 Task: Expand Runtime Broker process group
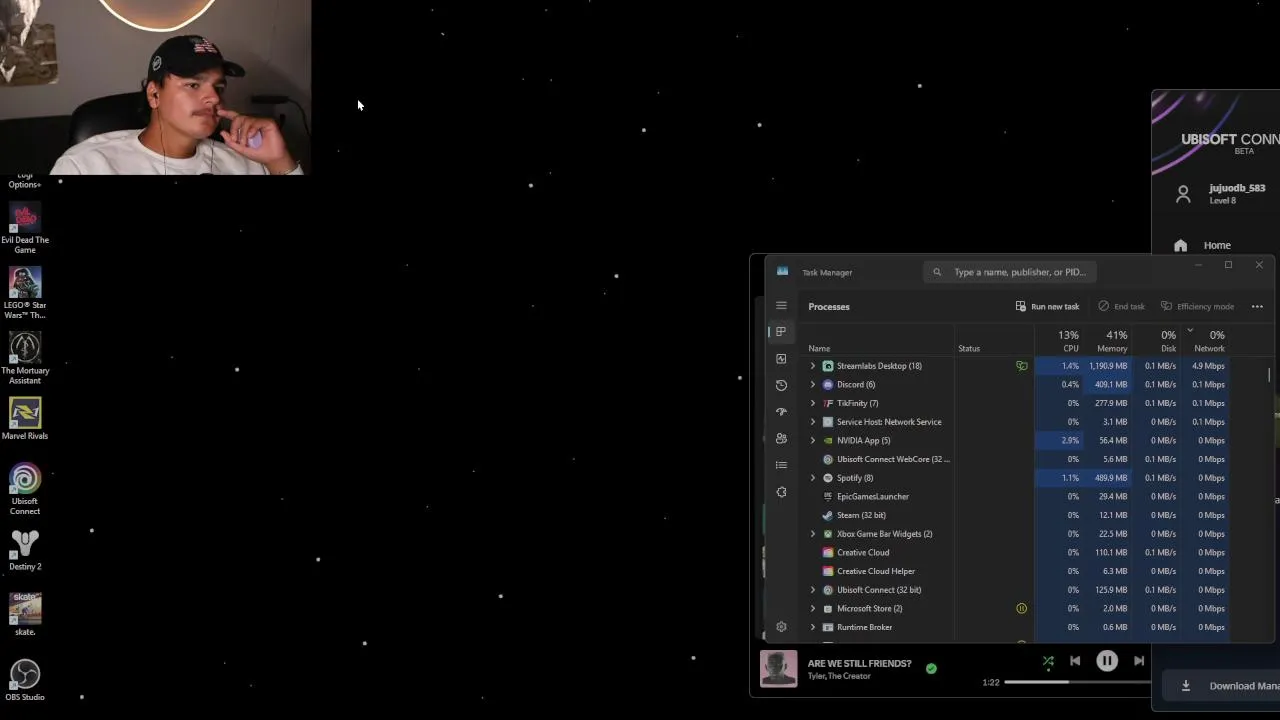812,627
